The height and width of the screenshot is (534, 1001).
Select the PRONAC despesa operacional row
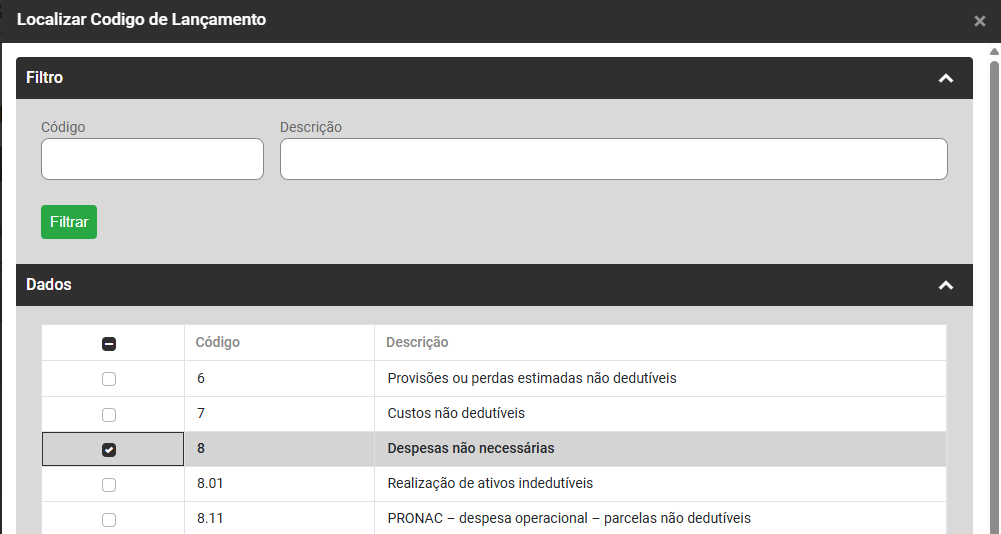pos(569,518)
